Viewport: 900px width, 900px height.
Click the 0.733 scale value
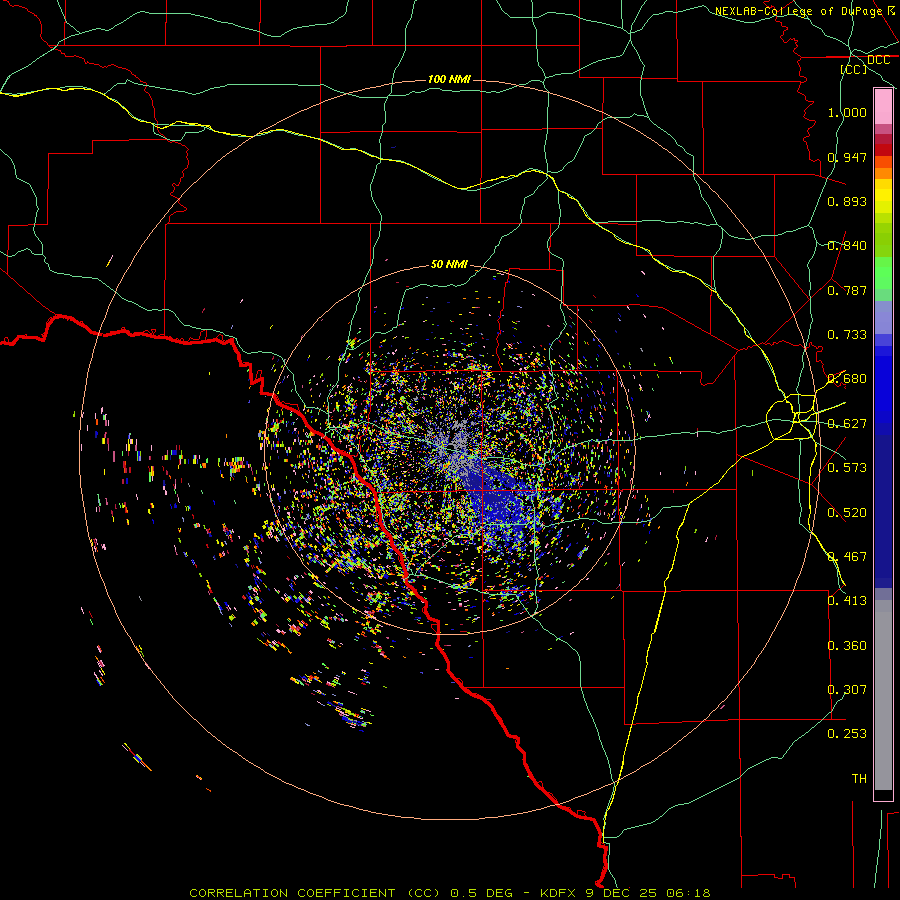pos(847,335)
